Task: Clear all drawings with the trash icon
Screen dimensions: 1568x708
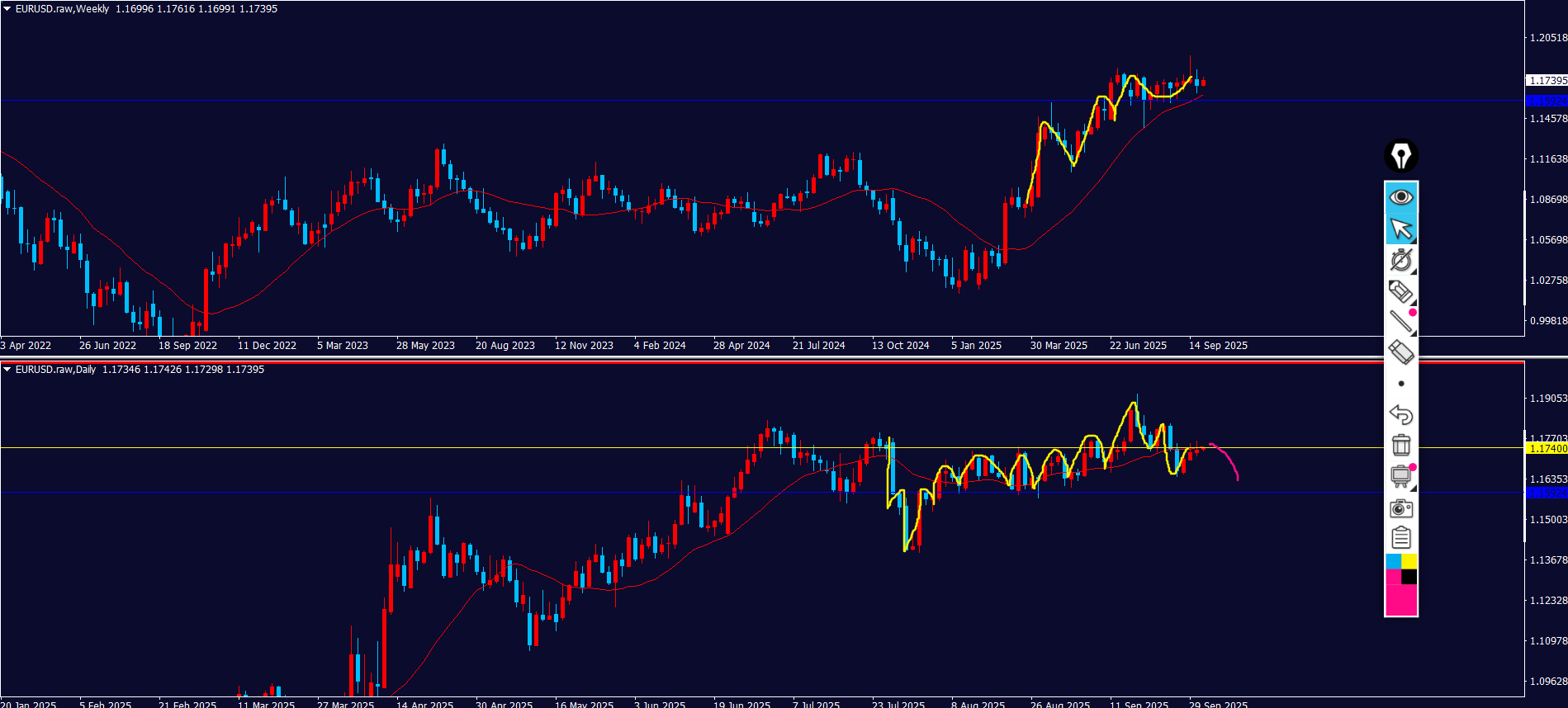Action: pos(1400,445)
